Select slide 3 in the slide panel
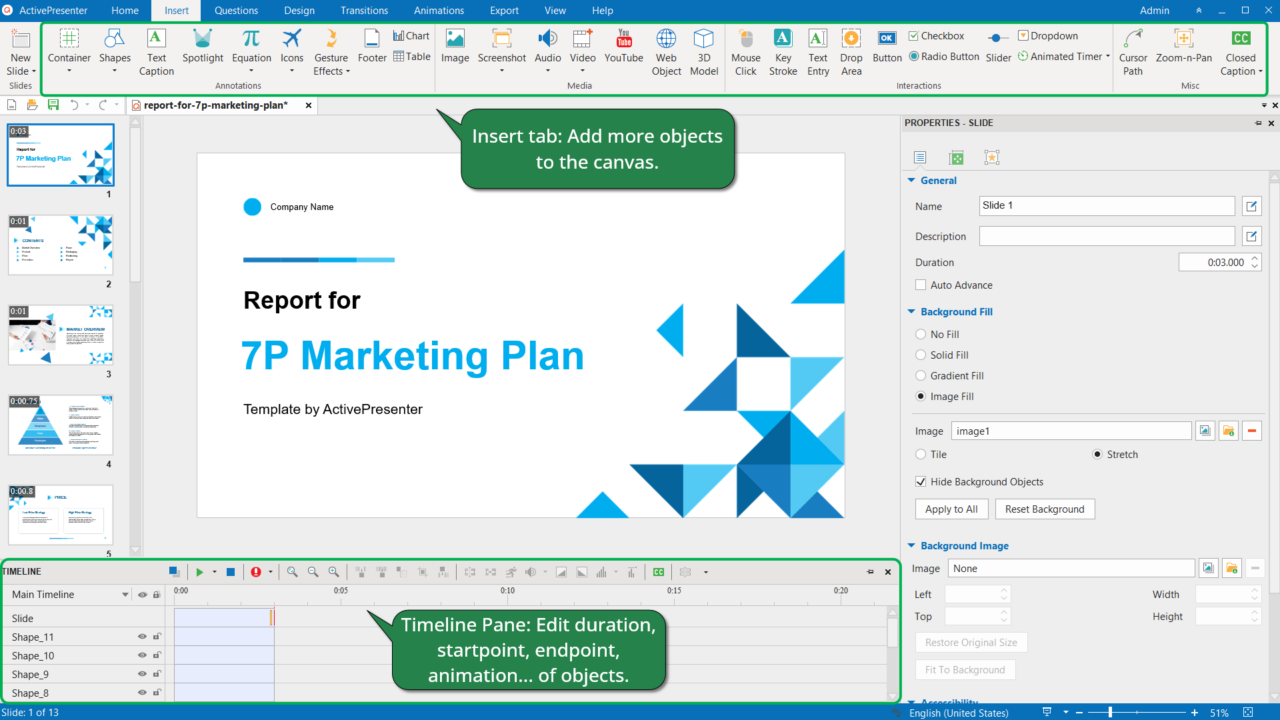This screenshot has width=1280, height=720. pyautogui.click(x=60, y=330)
